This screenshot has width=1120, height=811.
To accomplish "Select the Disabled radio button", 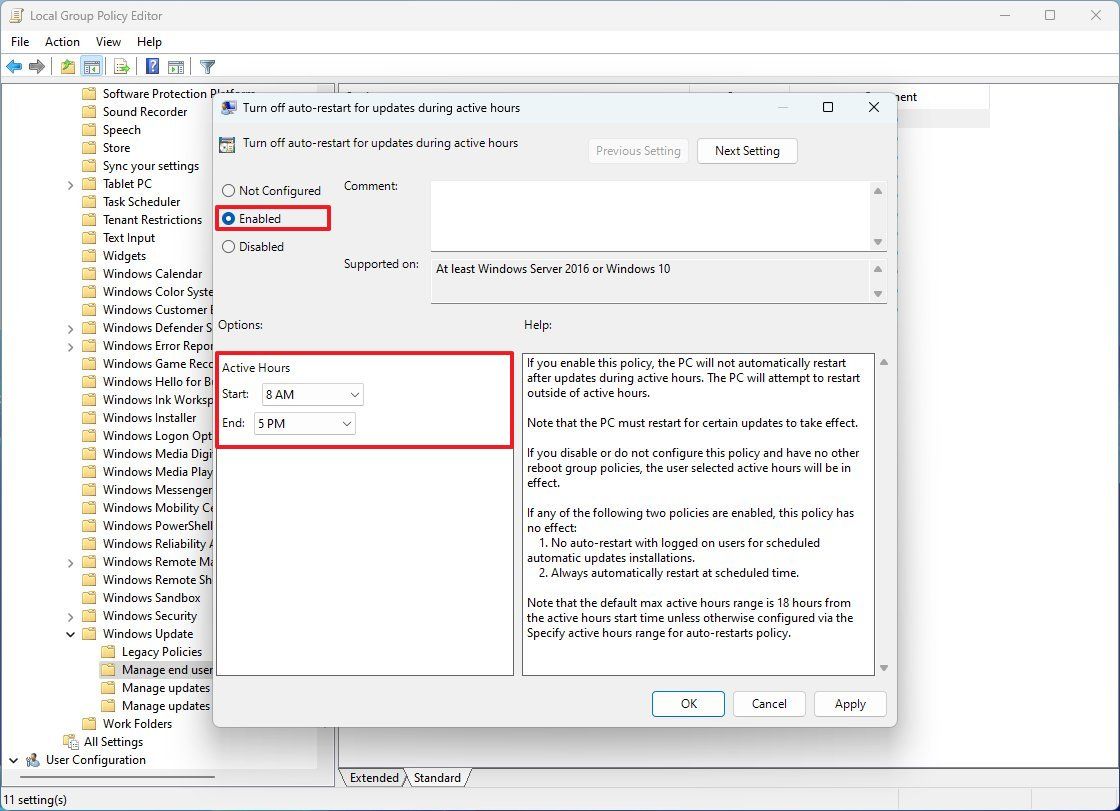I will 228,246.
